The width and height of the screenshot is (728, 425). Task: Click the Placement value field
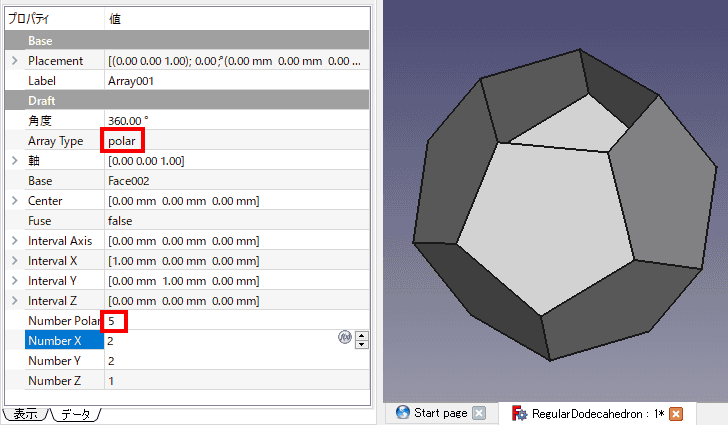(x=237, y=61)
